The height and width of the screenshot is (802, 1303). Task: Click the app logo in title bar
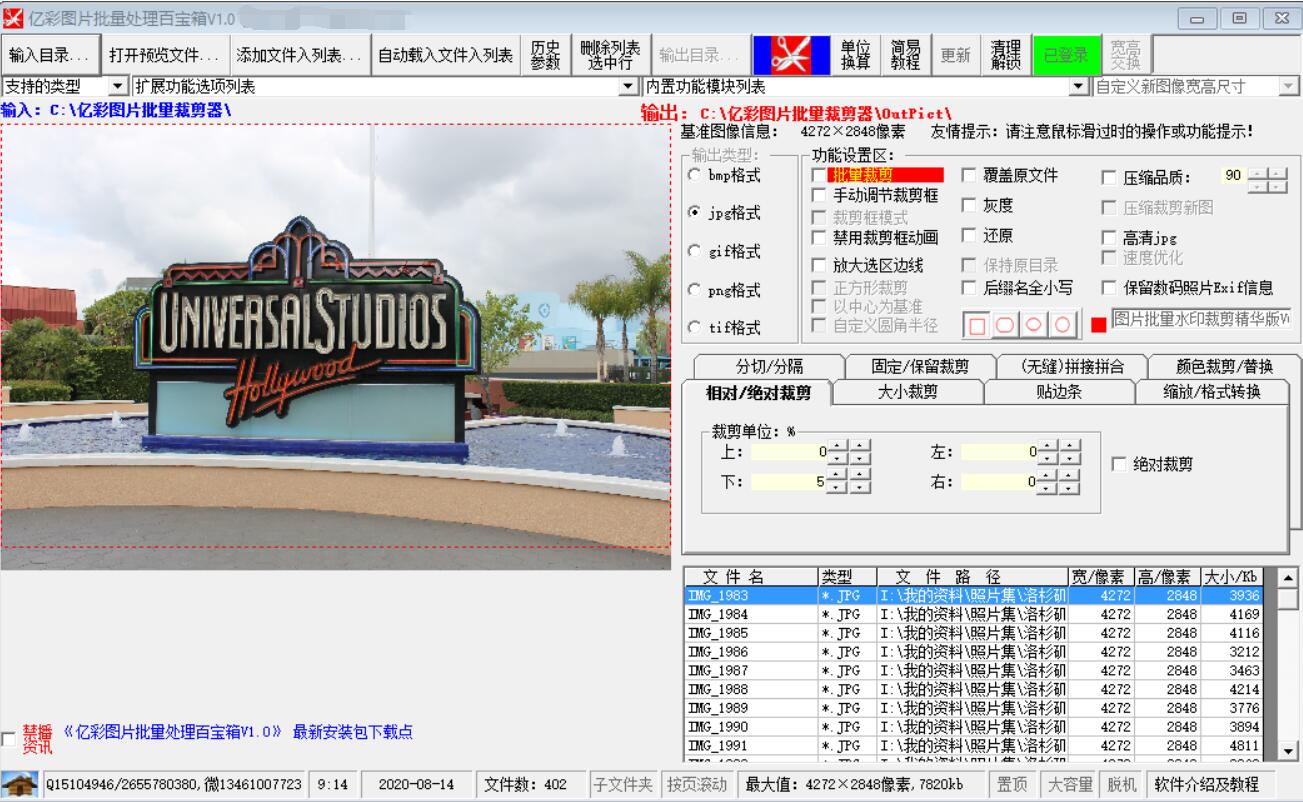coord(13,18)
